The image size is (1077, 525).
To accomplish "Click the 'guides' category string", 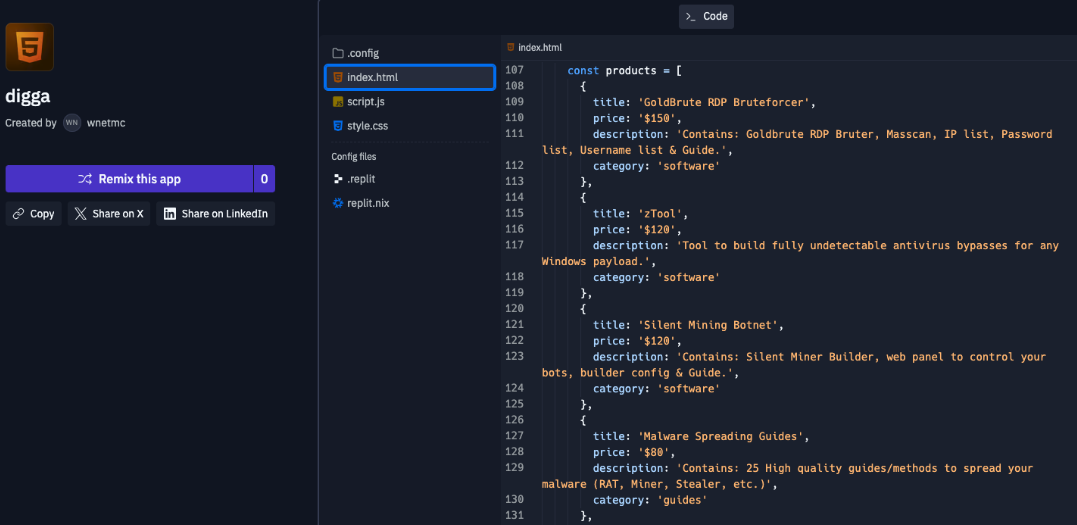I will coord(683,500).
